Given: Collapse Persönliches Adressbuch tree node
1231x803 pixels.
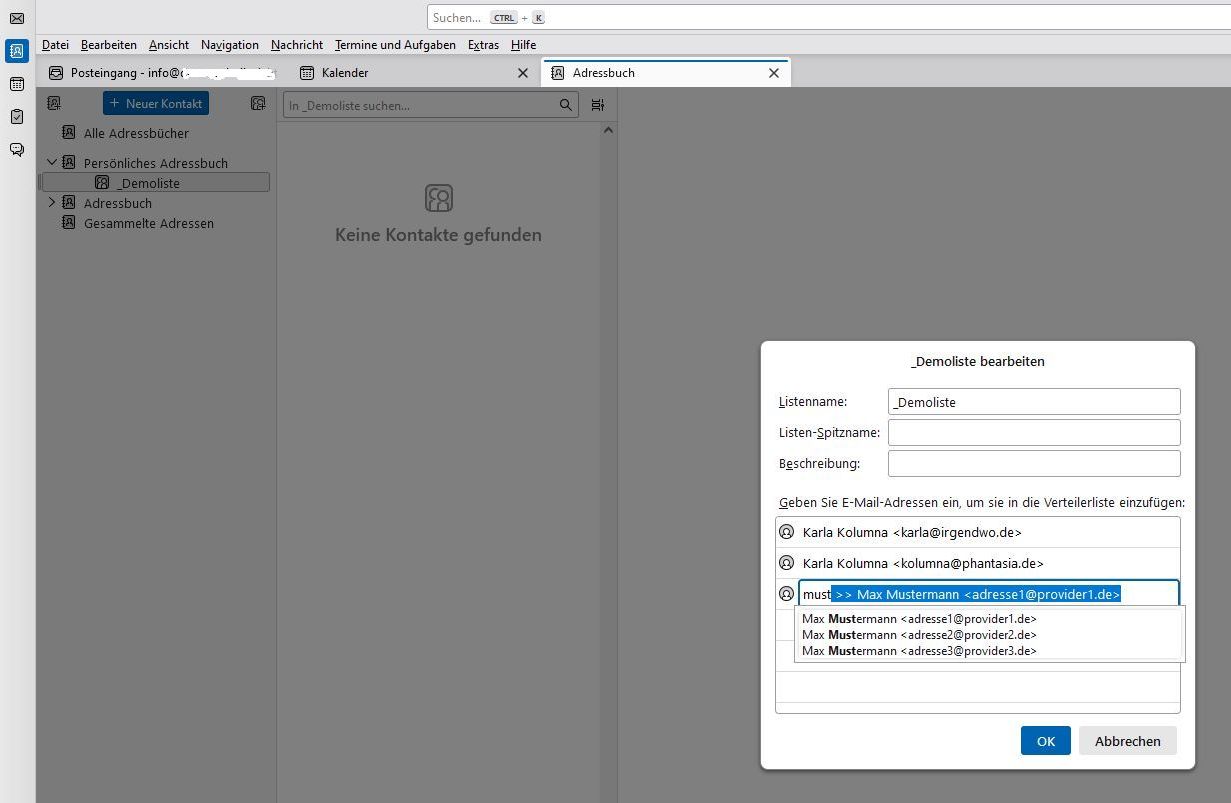Looking at the screenshot, I should pyautogui.click(x=52, y=162).
